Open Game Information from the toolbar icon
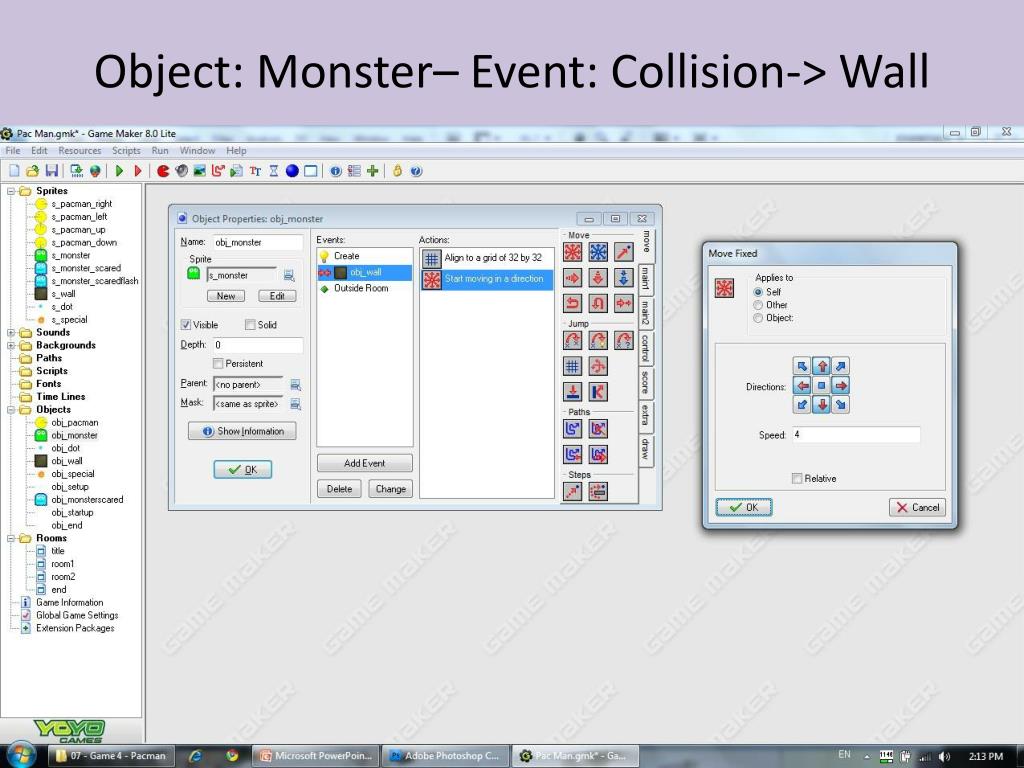1024x768 pixels. (336, 171)
